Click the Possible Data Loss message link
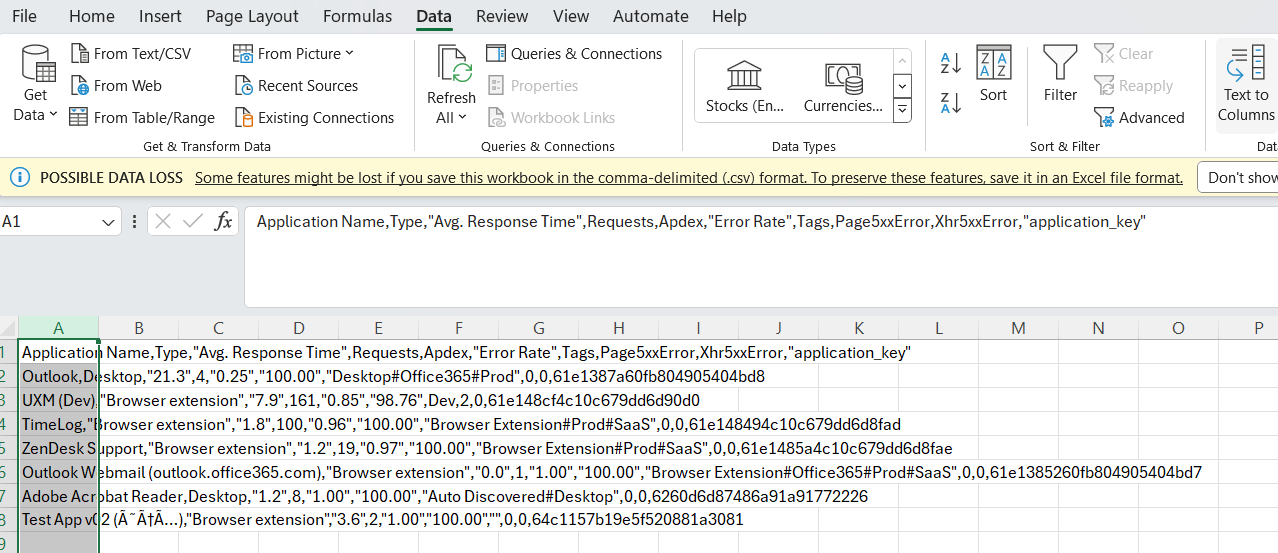Viewport: 1278px width, 553px height. point(688,178)
